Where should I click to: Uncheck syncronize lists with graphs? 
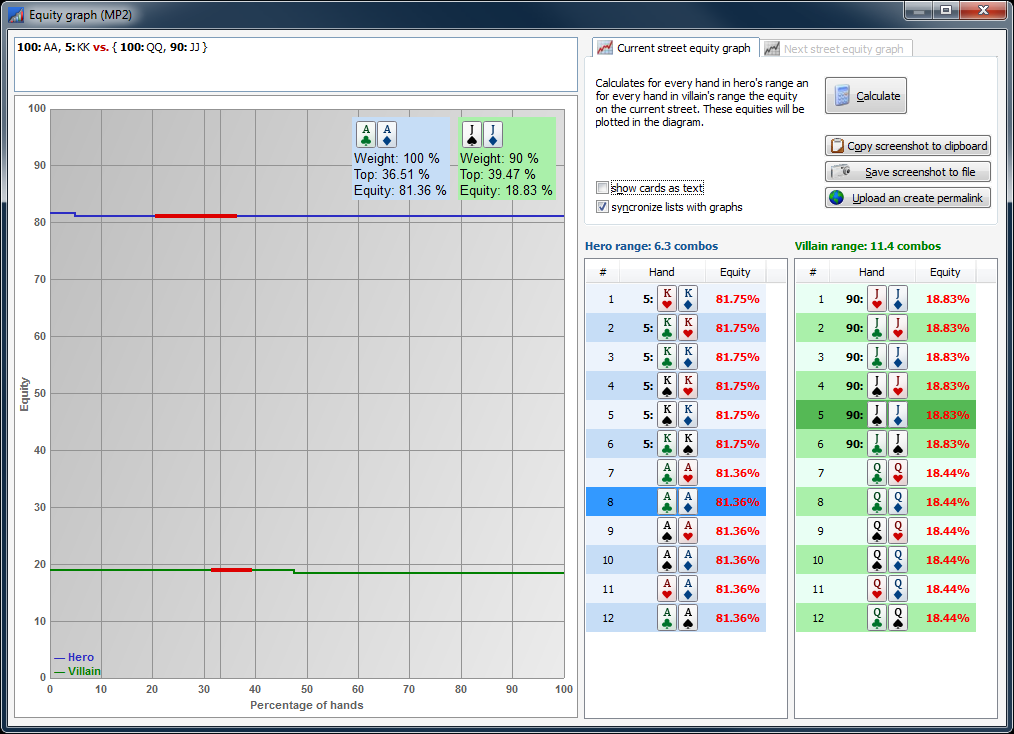click(x=602, y=207)
